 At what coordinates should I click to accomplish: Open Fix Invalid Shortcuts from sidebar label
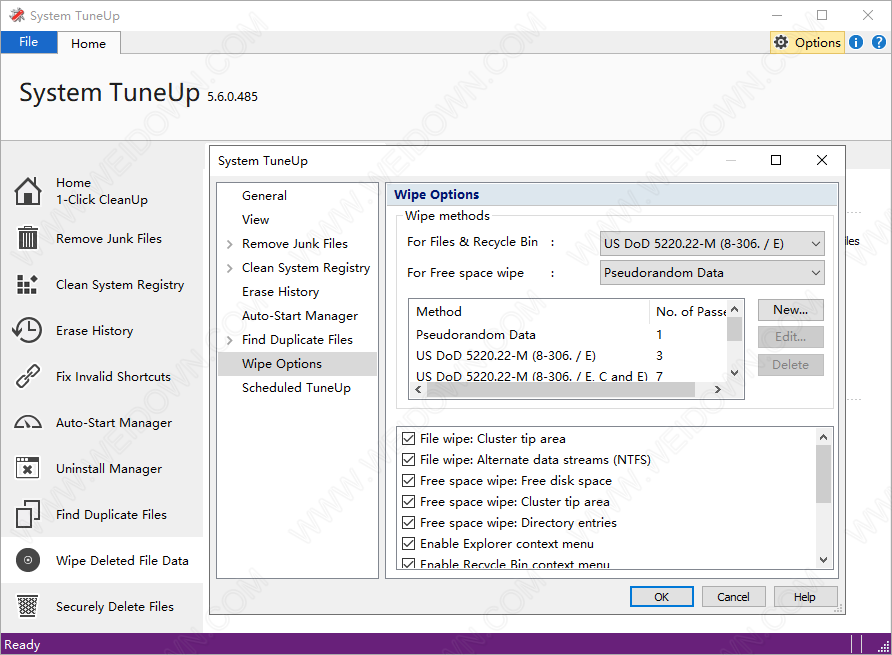click(x=113, y=377)
